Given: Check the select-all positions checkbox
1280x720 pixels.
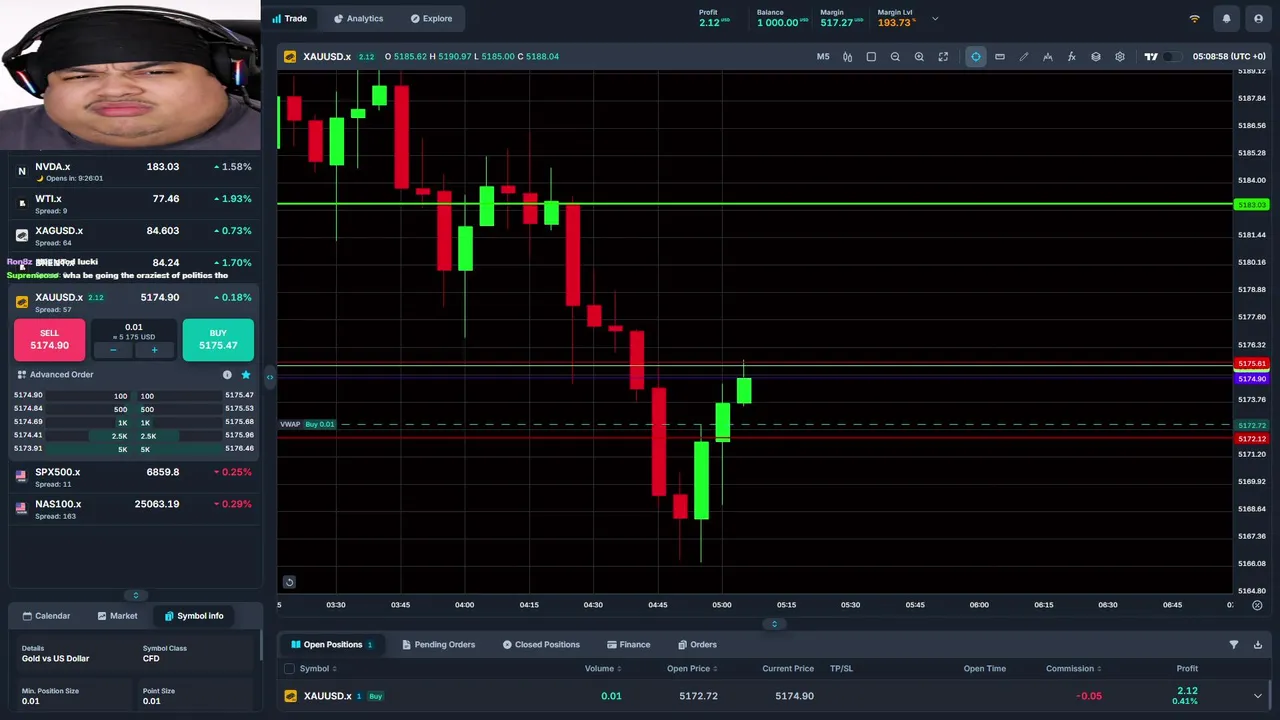Looking at the screenshot, I should click(289, 669).
